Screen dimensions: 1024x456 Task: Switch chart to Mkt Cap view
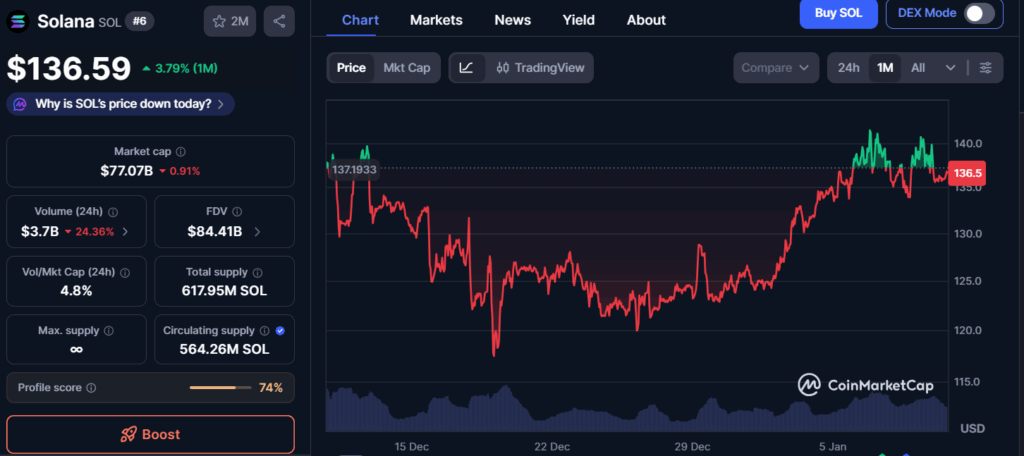pyautogui.click(x=407, y=68)
